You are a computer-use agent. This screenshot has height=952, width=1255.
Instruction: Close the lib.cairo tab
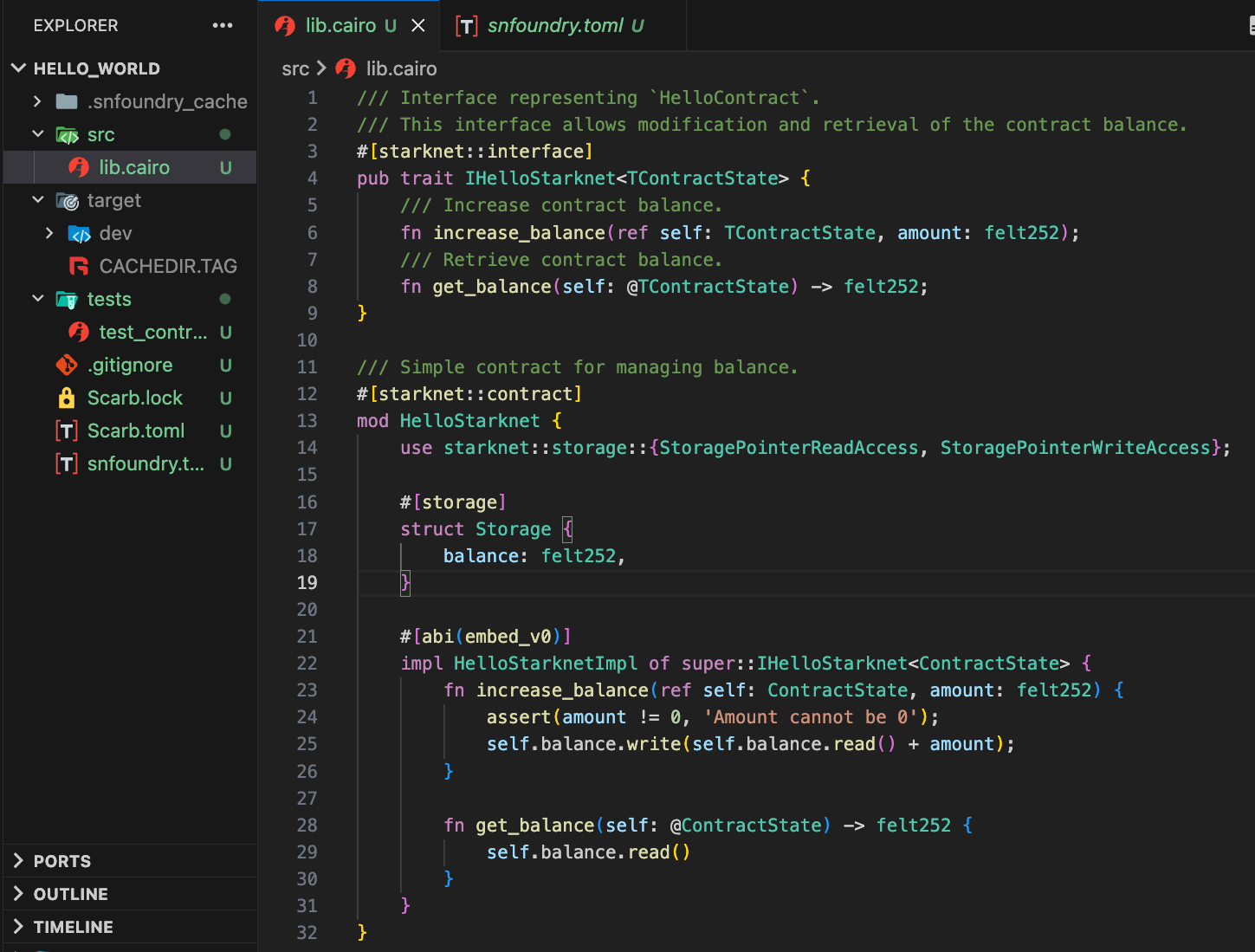coord(418,25)
